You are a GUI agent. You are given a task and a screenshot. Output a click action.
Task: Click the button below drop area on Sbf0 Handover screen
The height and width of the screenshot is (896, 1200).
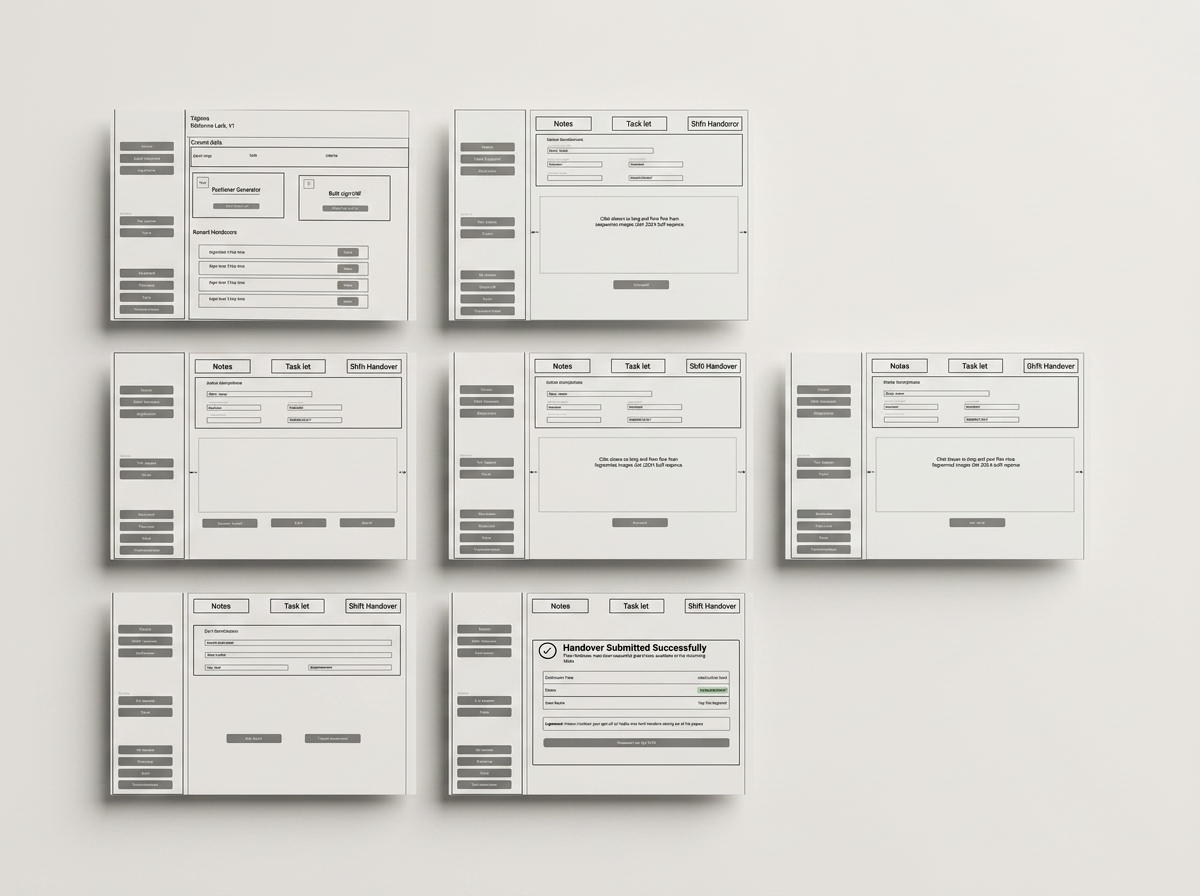pyautogui.click(x=639, y=522)
